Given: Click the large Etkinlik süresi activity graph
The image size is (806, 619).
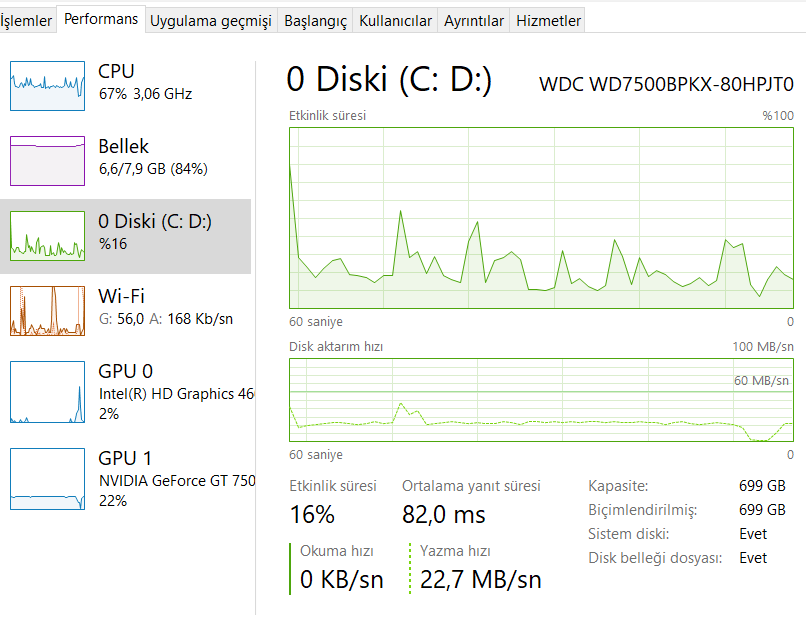Looking at the screenshot, I should coord(541,217).
